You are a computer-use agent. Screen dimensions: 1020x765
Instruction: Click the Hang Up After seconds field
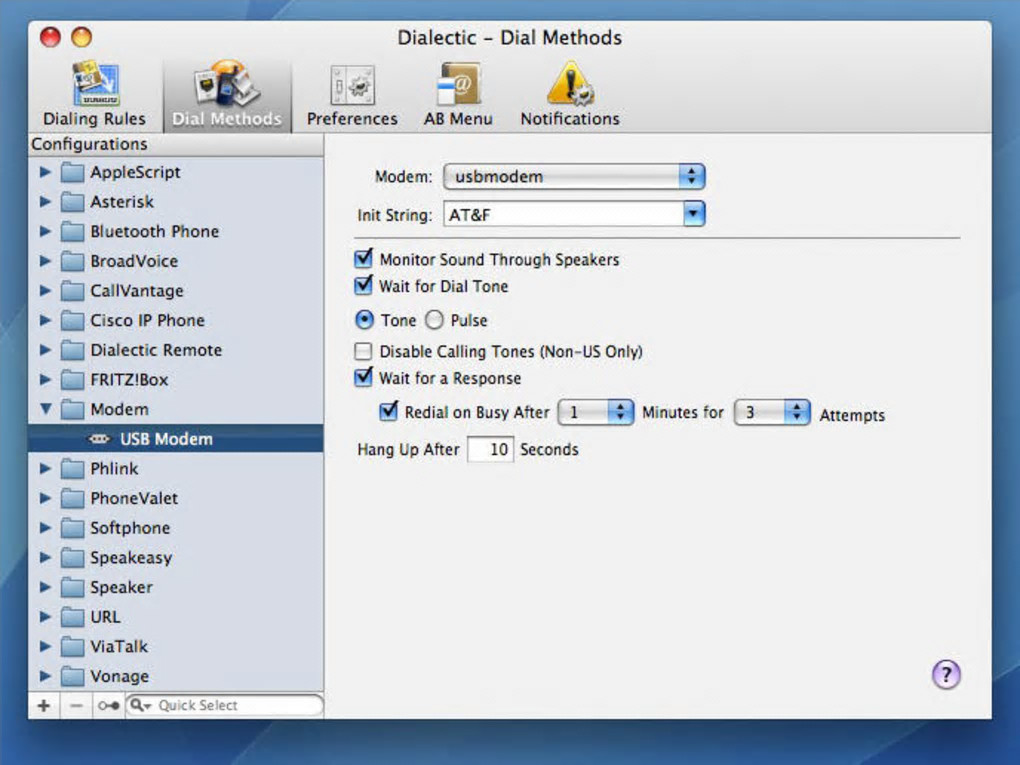pos(490,450)
